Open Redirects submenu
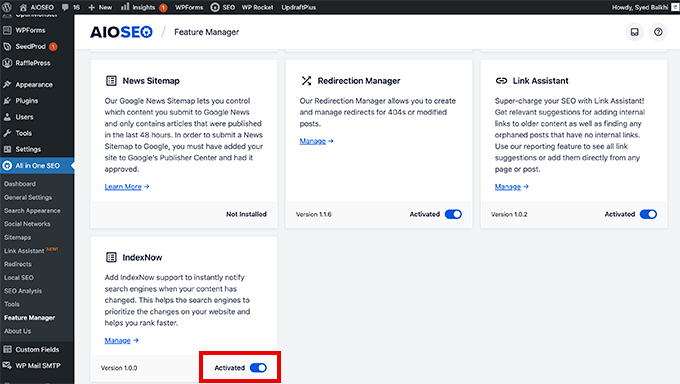Screen dimensions: 680x384 point(18,264)
